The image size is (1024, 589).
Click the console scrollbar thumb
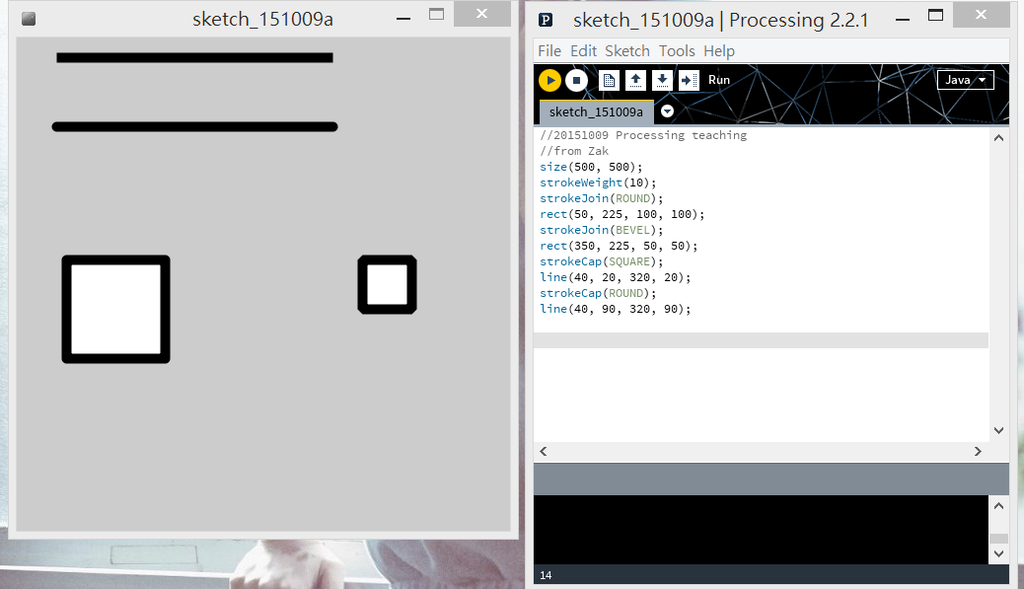999,539
